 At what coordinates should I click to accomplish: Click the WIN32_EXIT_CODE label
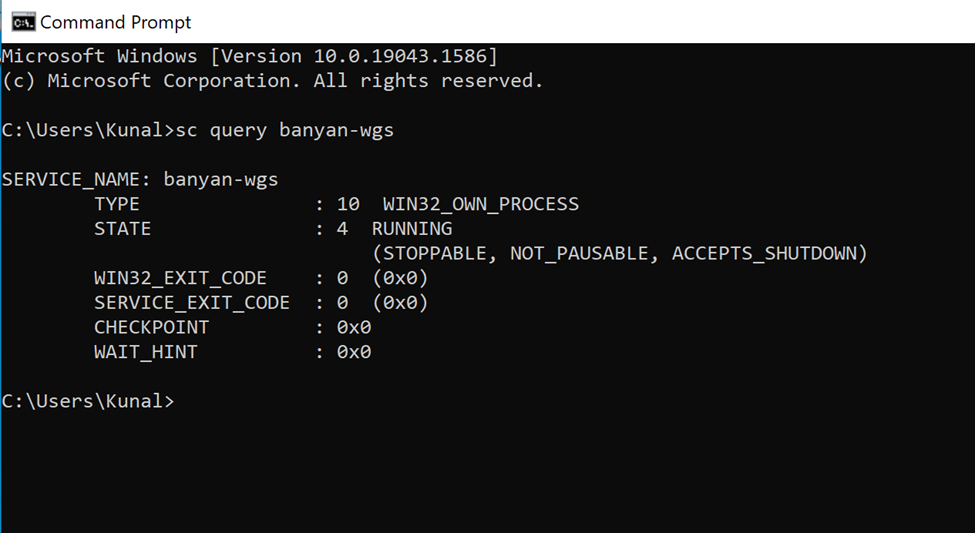pyautogui.click(x=180, y=278)
